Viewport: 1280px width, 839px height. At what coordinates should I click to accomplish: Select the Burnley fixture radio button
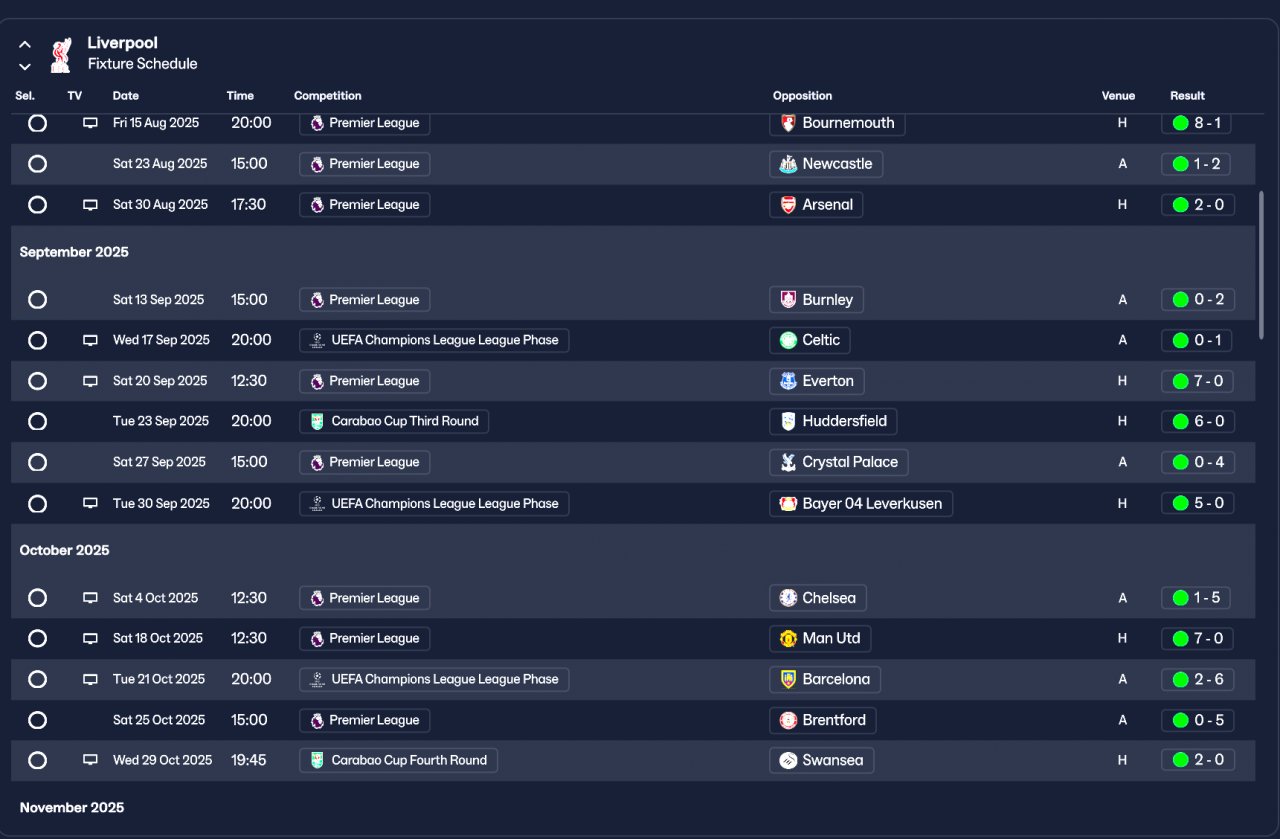(37, 300)
